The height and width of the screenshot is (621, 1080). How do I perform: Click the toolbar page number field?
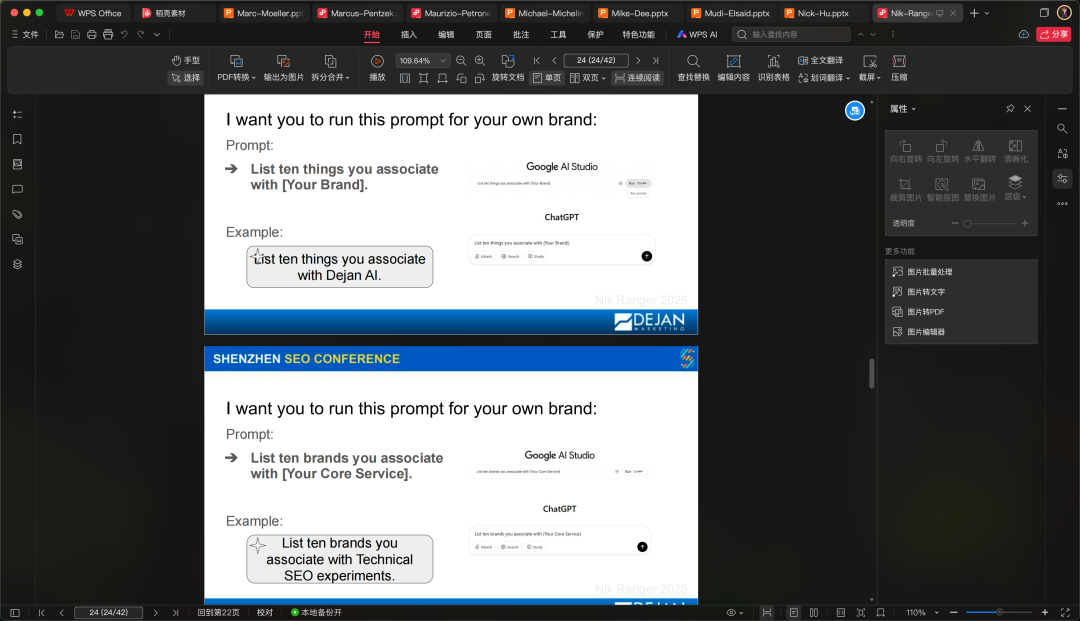coord(596,61)
